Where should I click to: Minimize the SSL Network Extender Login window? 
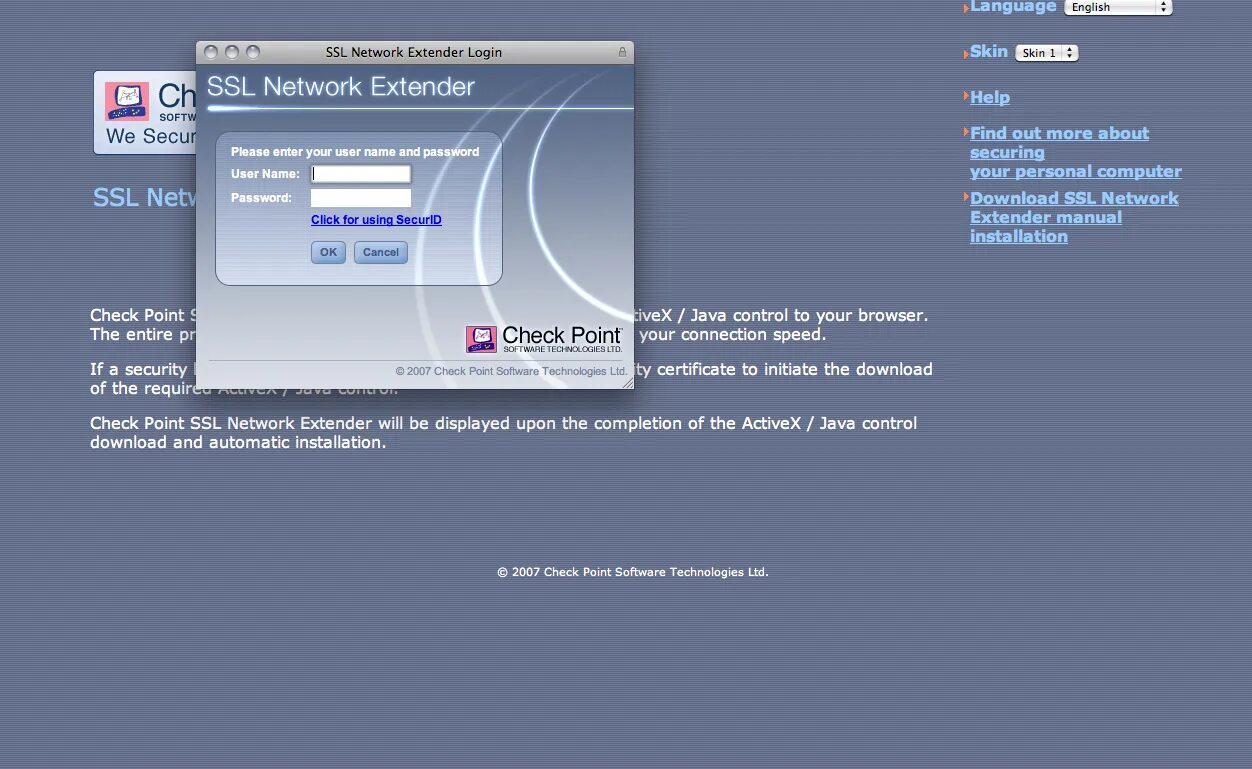click(232, 52)
